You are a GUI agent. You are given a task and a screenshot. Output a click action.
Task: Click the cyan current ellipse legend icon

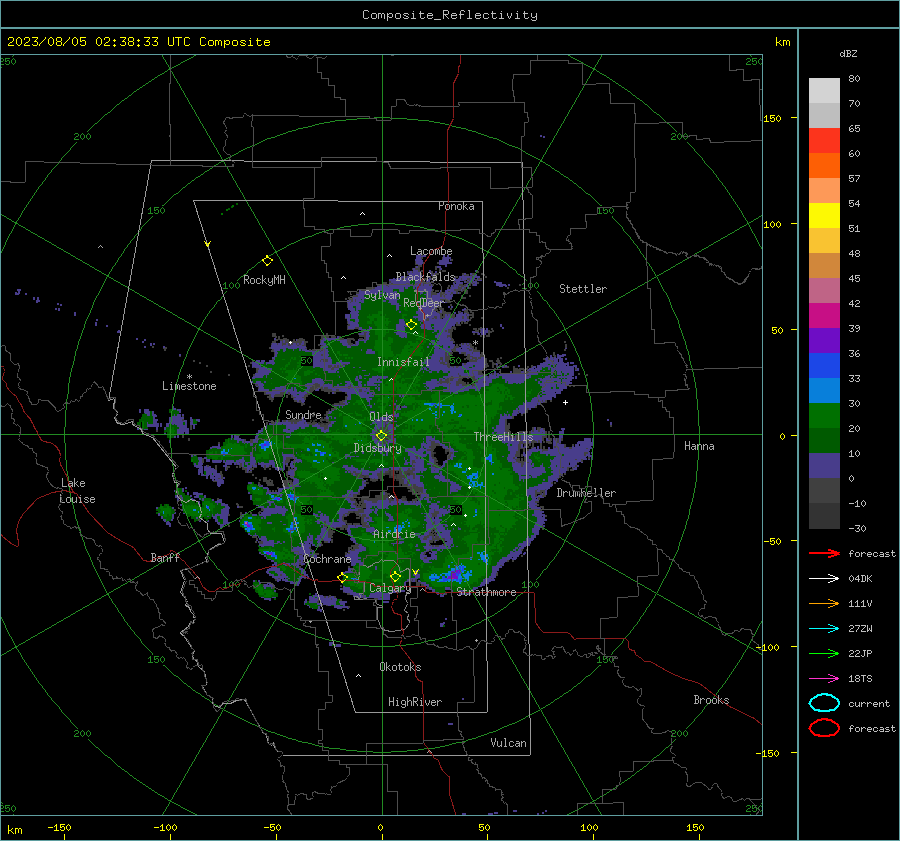(824, 703)
